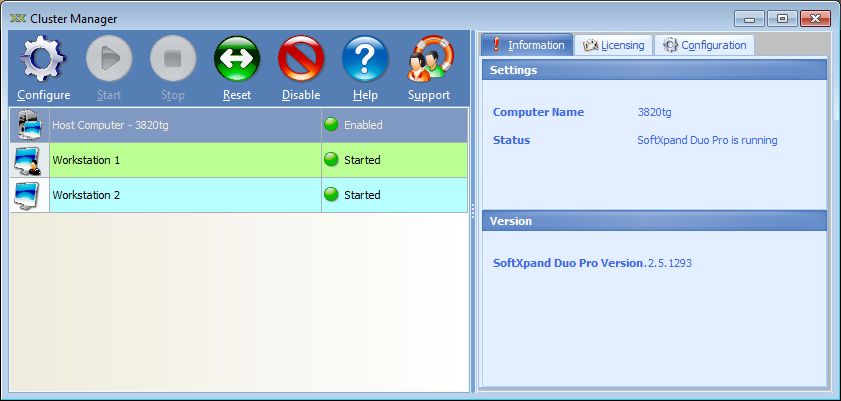Click the Settings section header

coord(654,70)
